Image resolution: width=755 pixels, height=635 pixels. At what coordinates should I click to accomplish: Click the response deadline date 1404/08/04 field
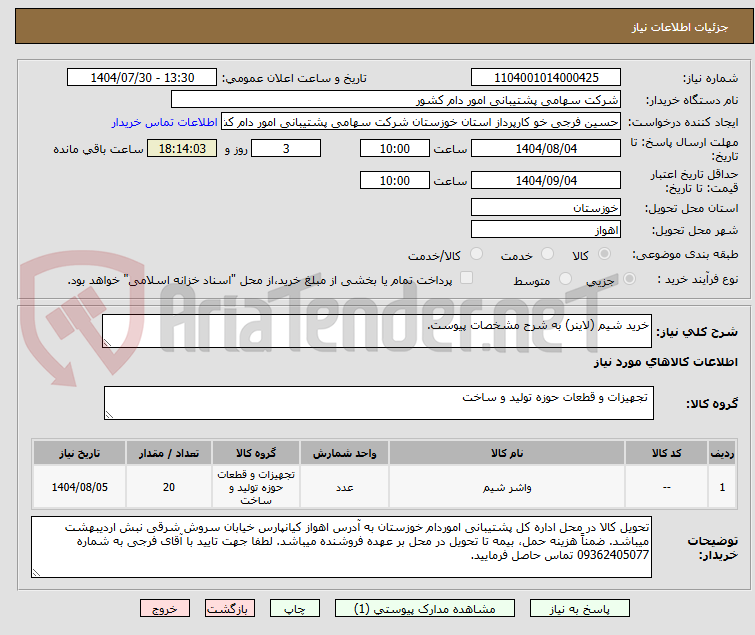click(546, 148)
